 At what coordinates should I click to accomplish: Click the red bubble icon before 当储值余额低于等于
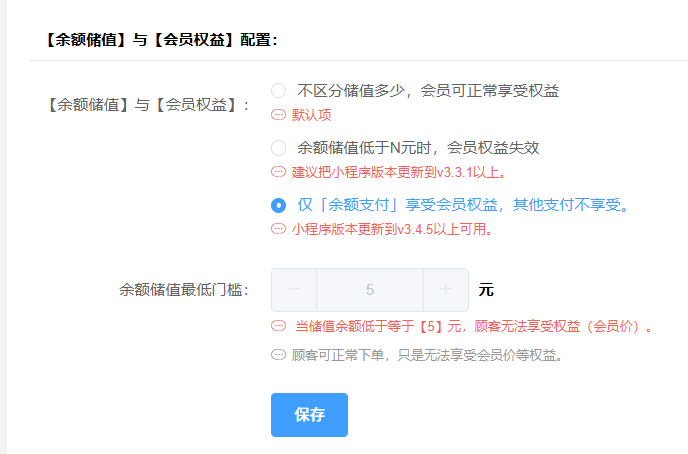pos(278,326)
